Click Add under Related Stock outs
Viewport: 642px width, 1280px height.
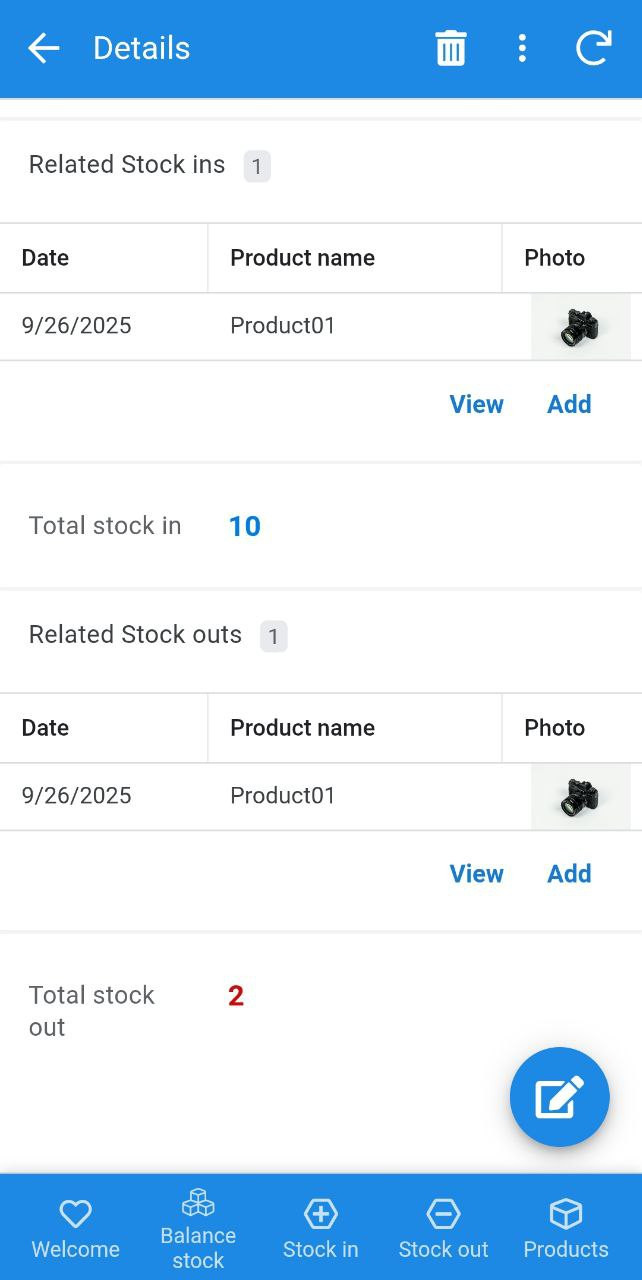coord(569,874)
